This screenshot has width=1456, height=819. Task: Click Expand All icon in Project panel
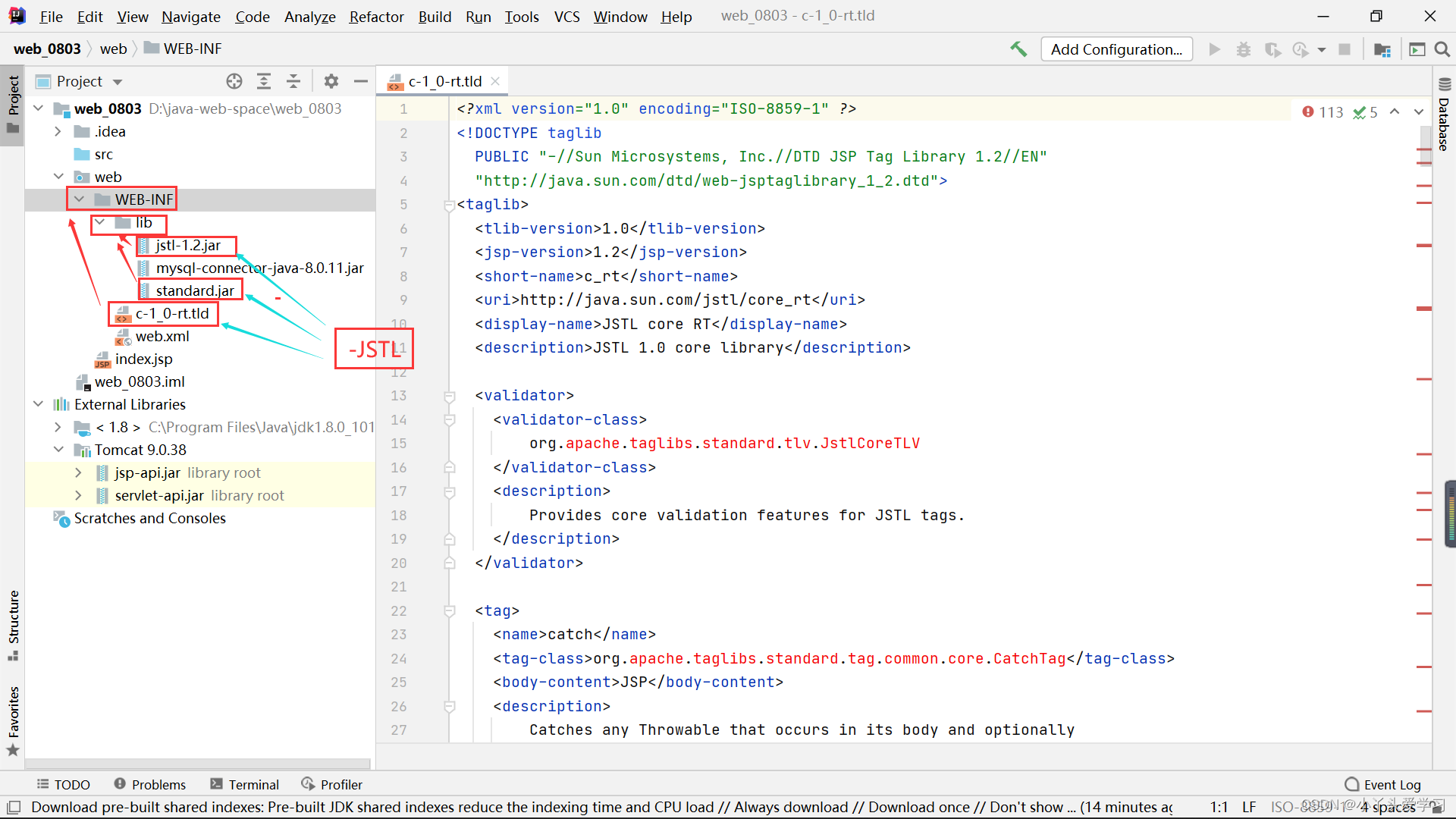tap(264, 81)
